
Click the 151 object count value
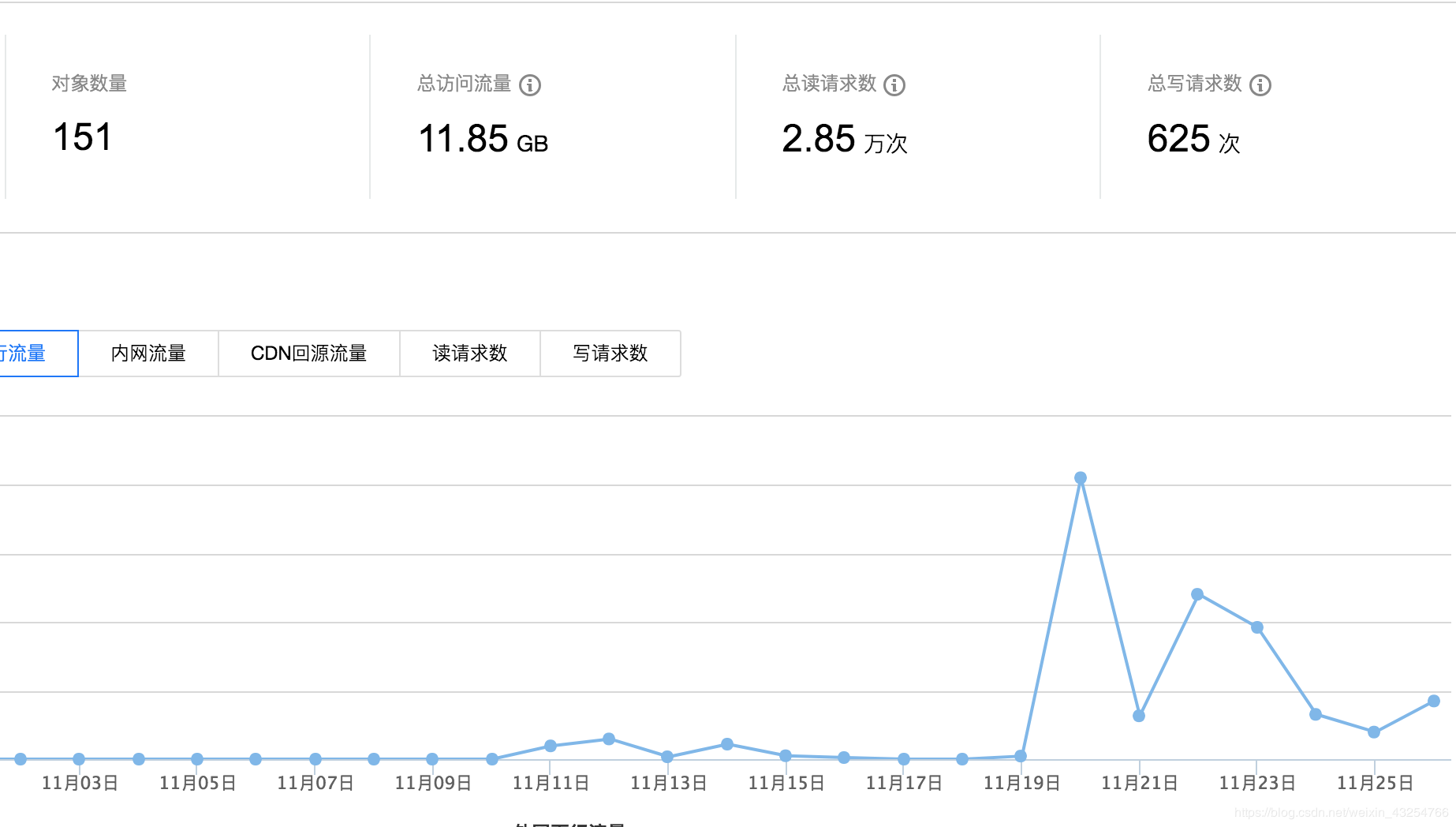[83, 137]
